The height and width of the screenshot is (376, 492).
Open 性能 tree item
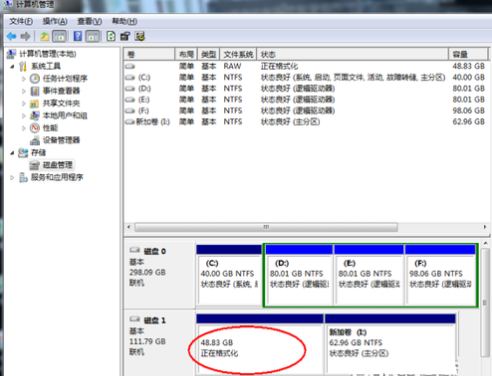50,128
